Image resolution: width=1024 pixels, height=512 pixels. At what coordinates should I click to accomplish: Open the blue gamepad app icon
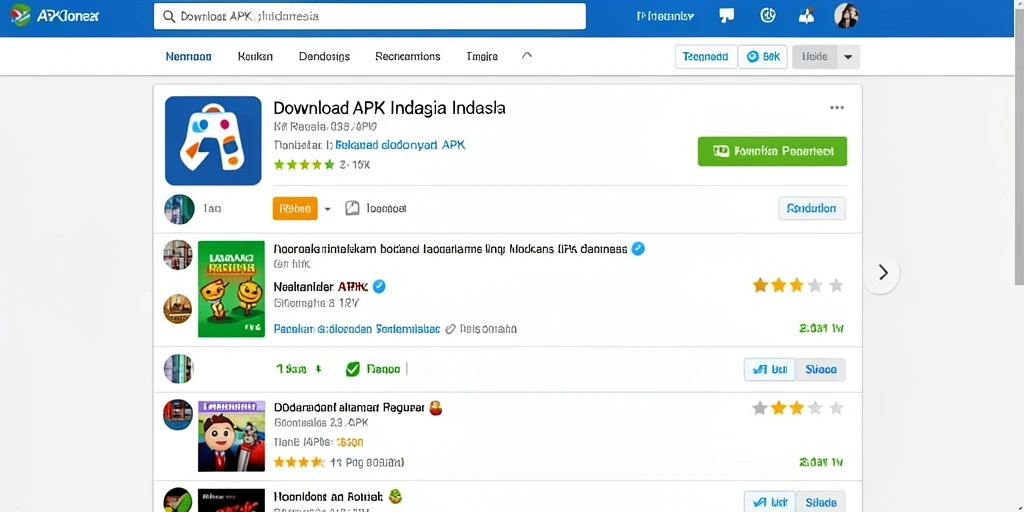coord(213,141)
